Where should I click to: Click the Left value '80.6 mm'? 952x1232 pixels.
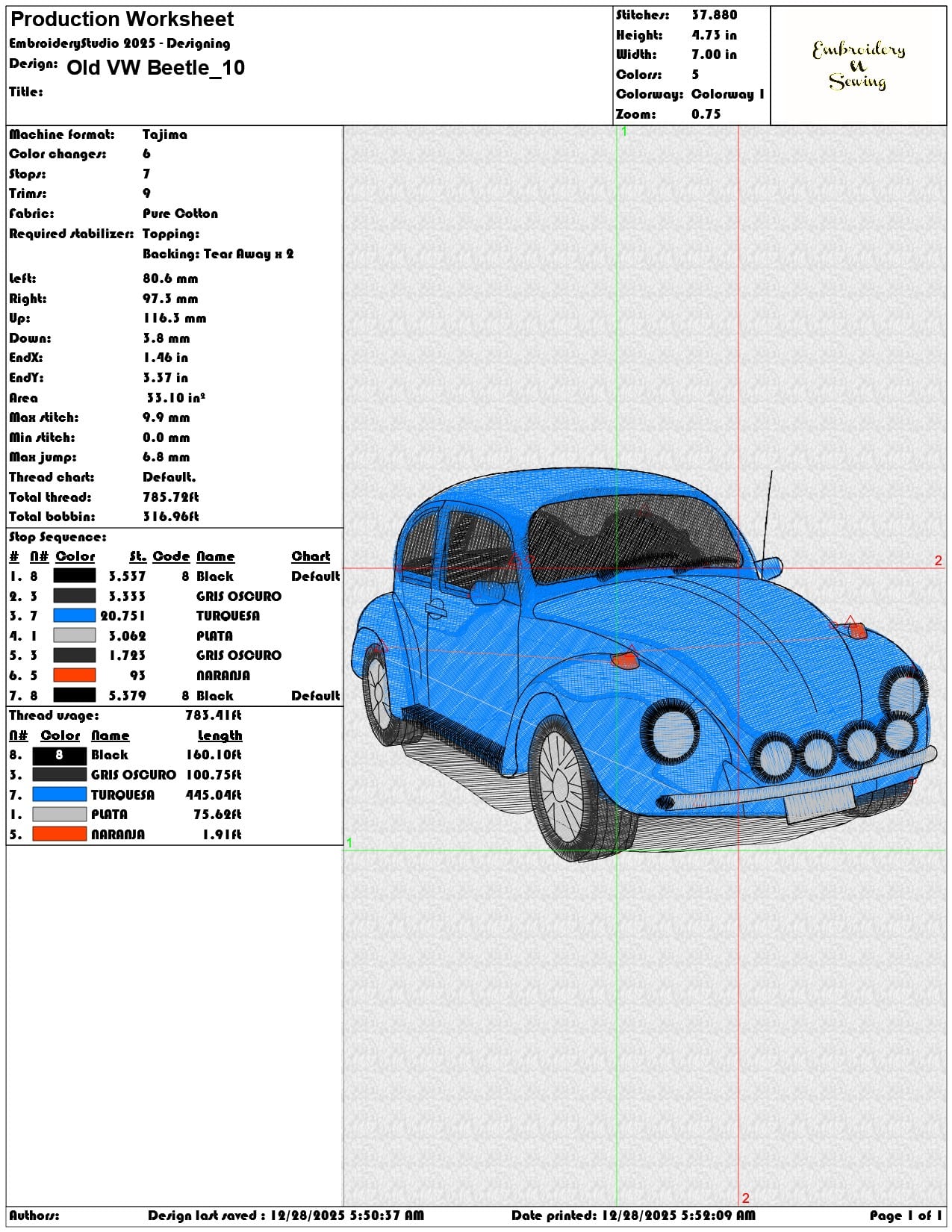pyautogui.click(x=170, y=279)
